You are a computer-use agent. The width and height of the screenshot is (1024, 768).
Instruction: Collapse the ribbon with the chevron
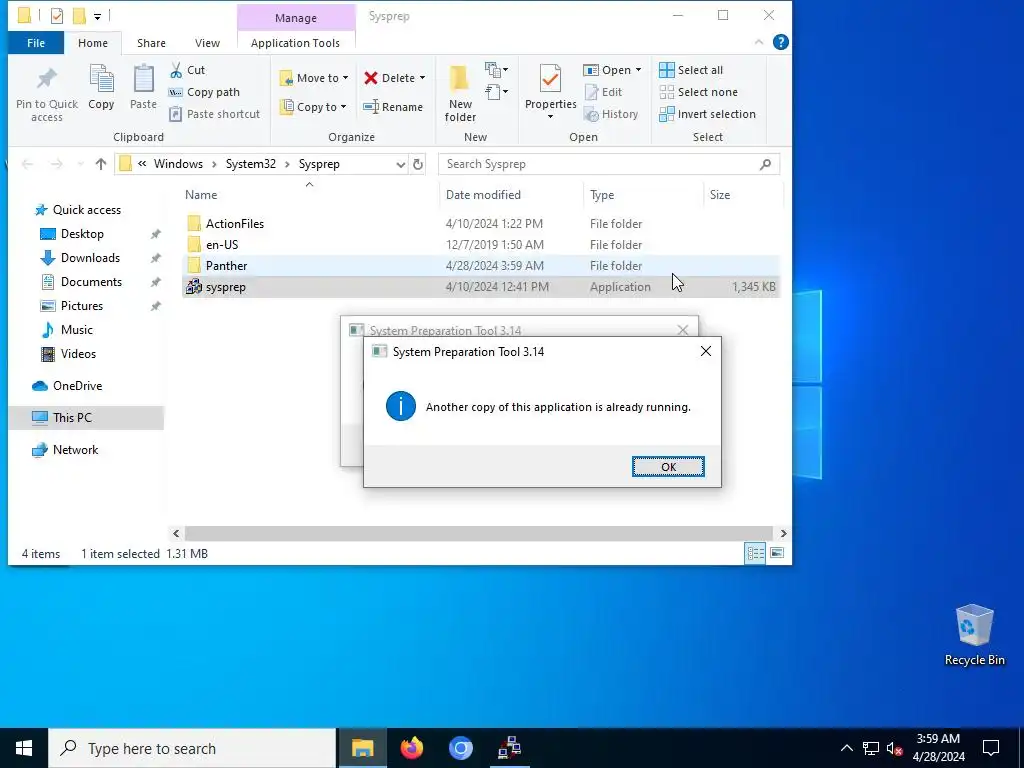[759, 42]
